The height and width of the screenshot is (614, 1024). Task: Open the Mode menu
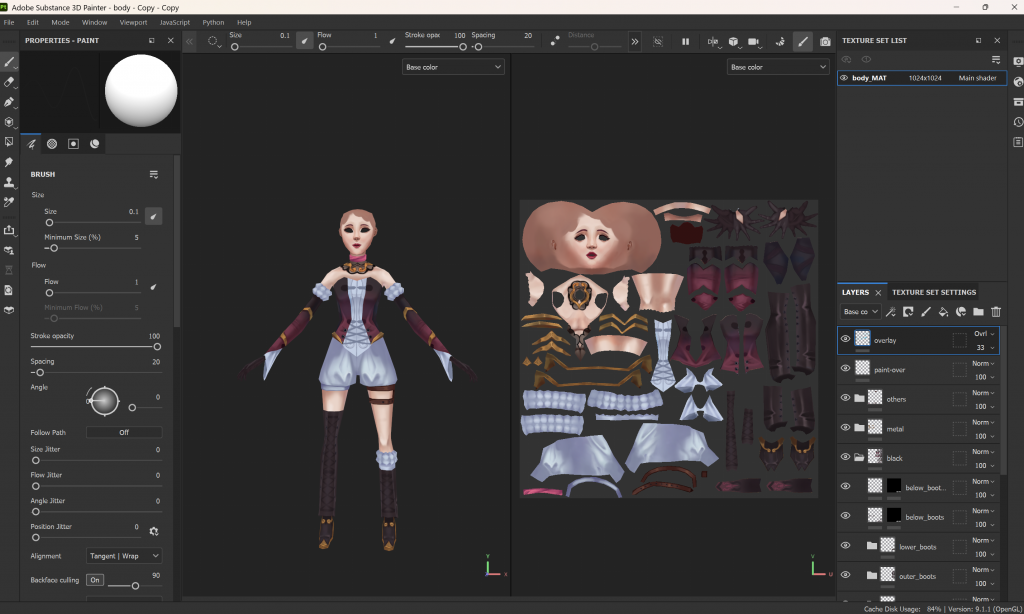[60, 22]
